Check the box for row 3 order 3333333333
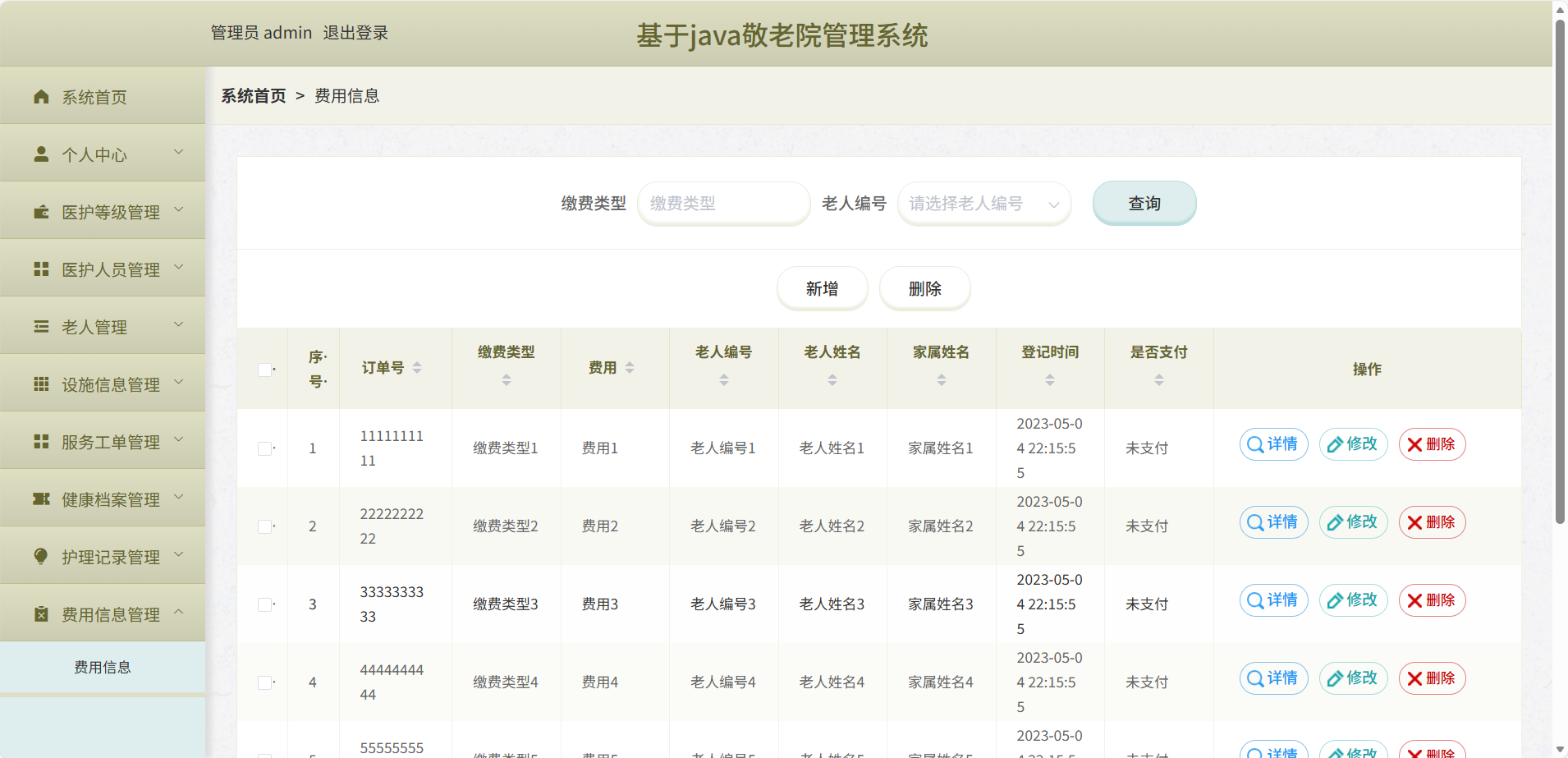Image resolution: width=1568 pixels, height=758 pixels. (264, 604)
